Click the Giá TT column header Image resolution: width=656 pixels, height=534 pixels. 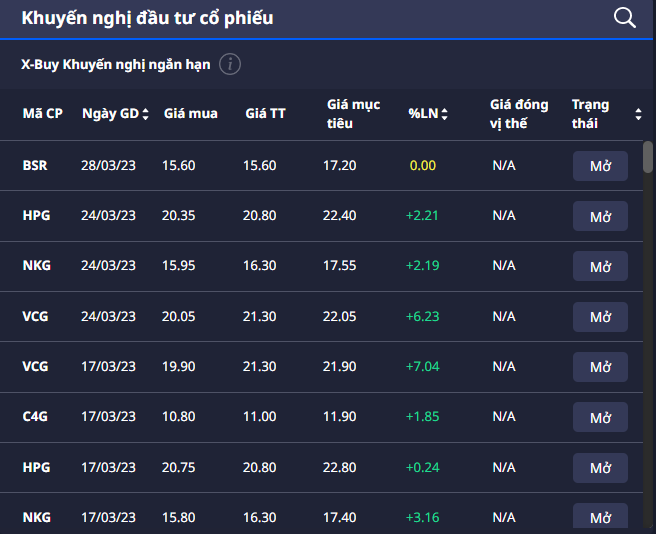(265, 114)
